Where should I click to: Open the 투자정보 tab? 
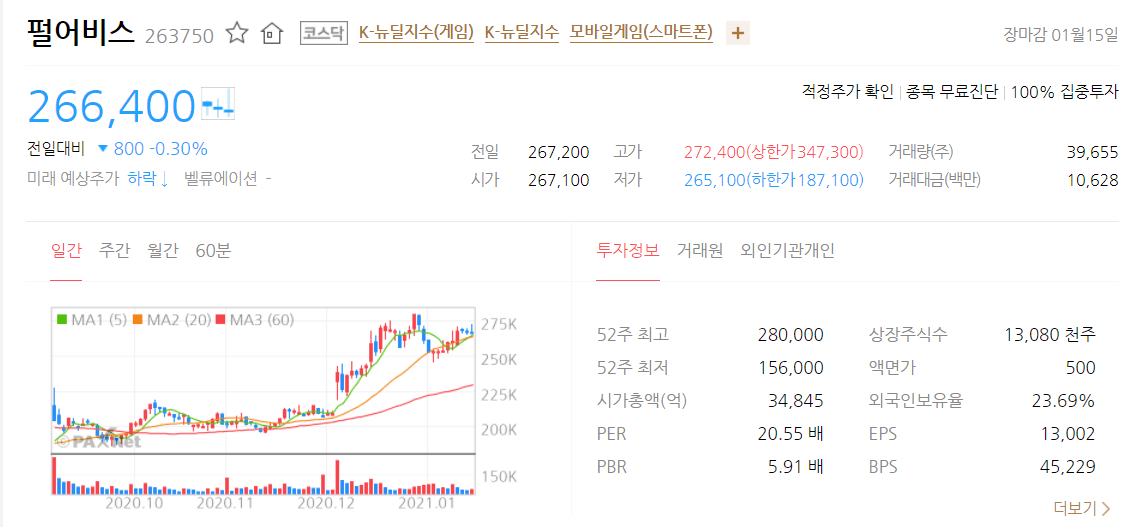coord(628,251)
